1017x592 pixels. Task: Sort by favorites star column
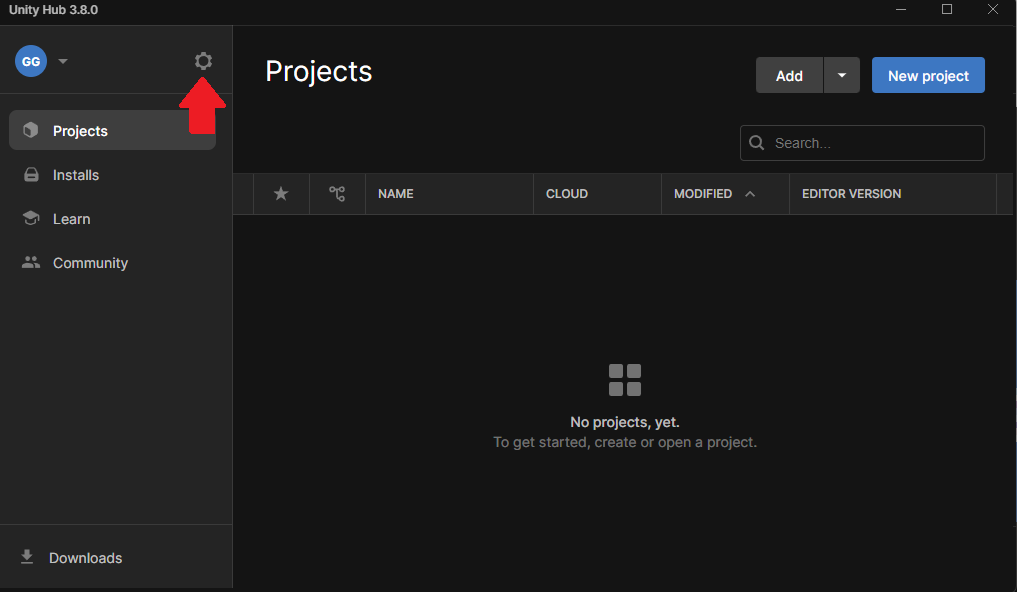(281, 193)
